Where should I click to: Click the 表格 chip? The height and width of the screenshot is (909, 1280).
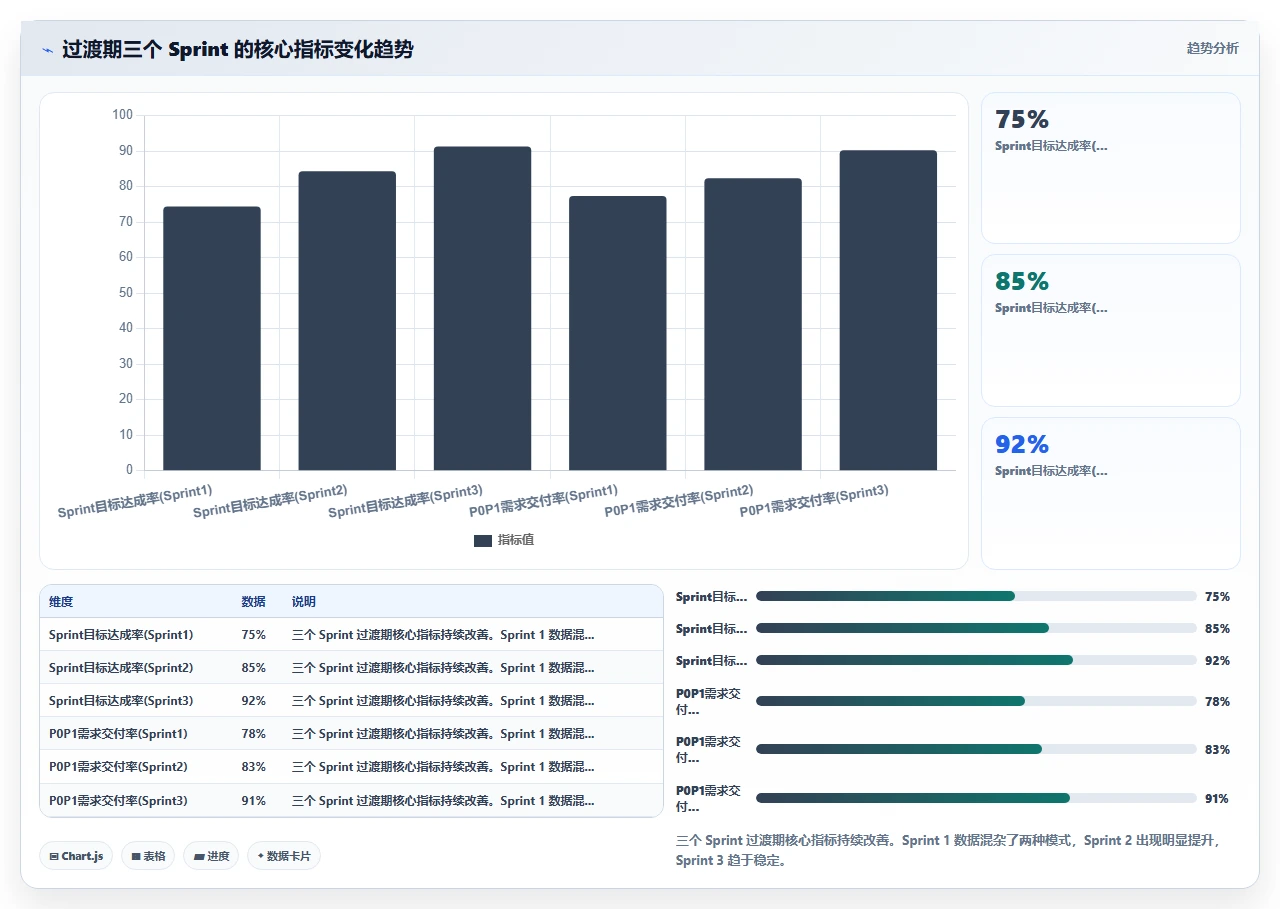tap(148, 856)
